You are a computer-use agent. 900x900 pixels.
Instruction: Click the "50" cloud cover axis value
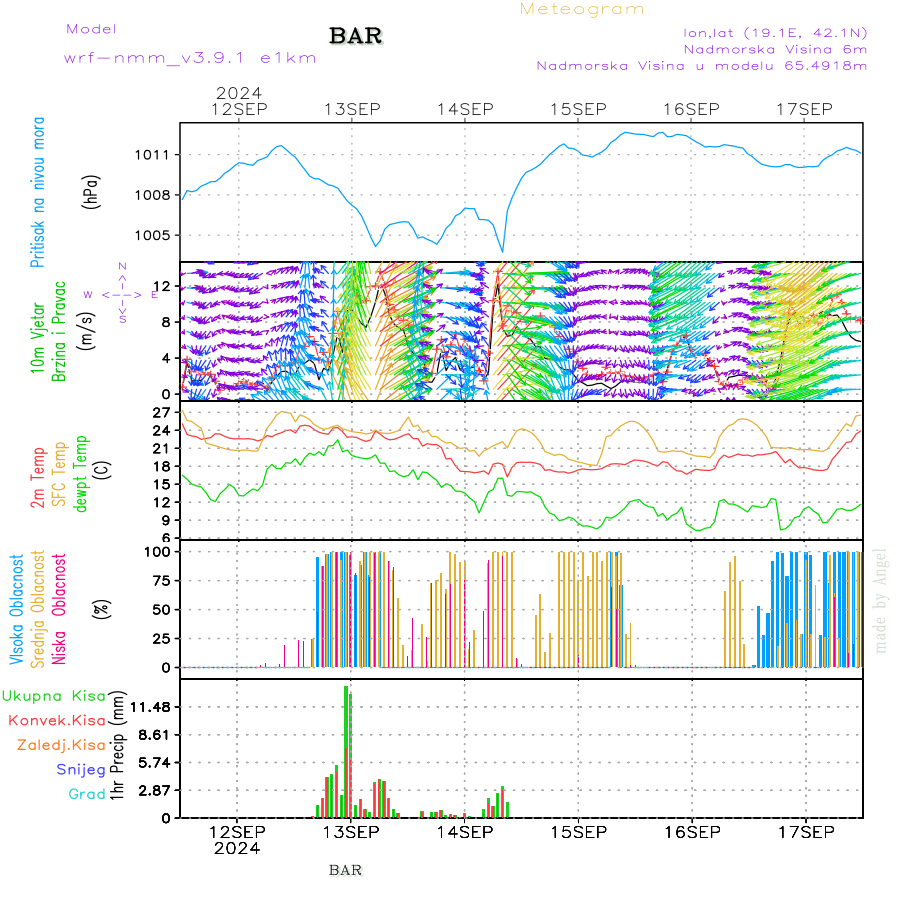(161, 610)
